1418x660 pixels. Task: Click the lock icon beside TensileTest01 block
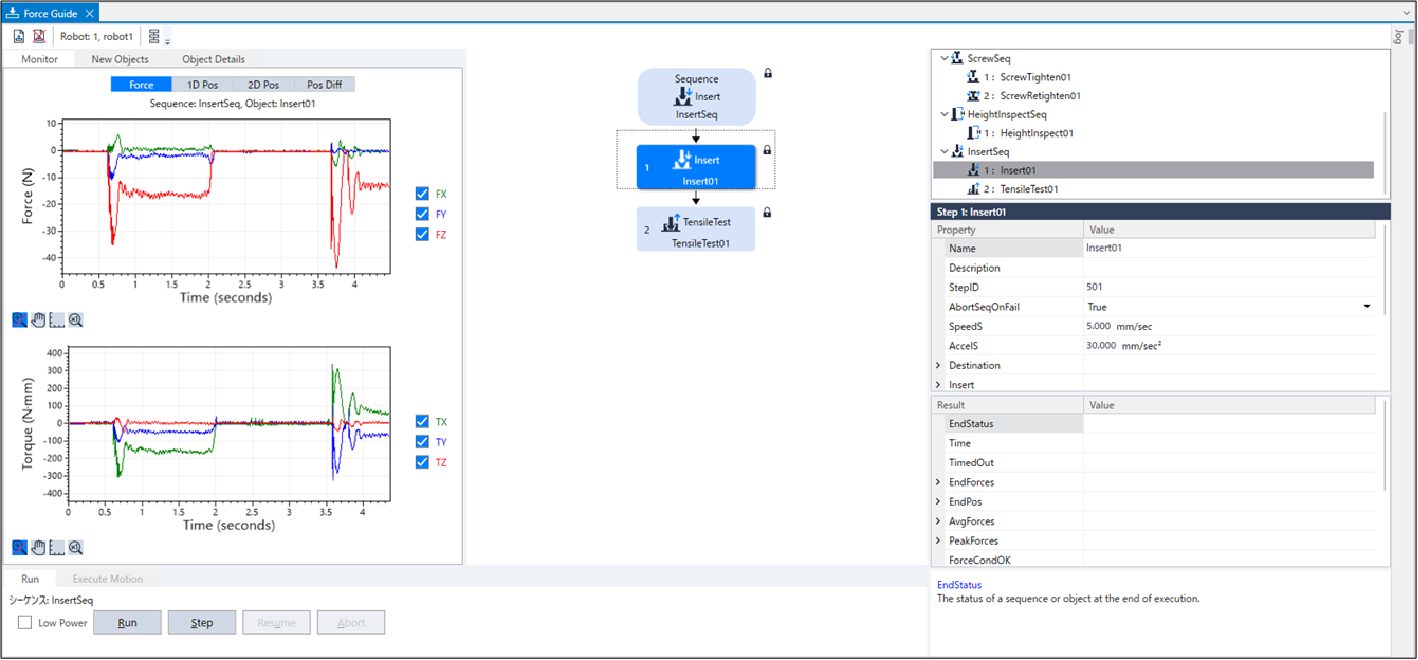point(768,212)
